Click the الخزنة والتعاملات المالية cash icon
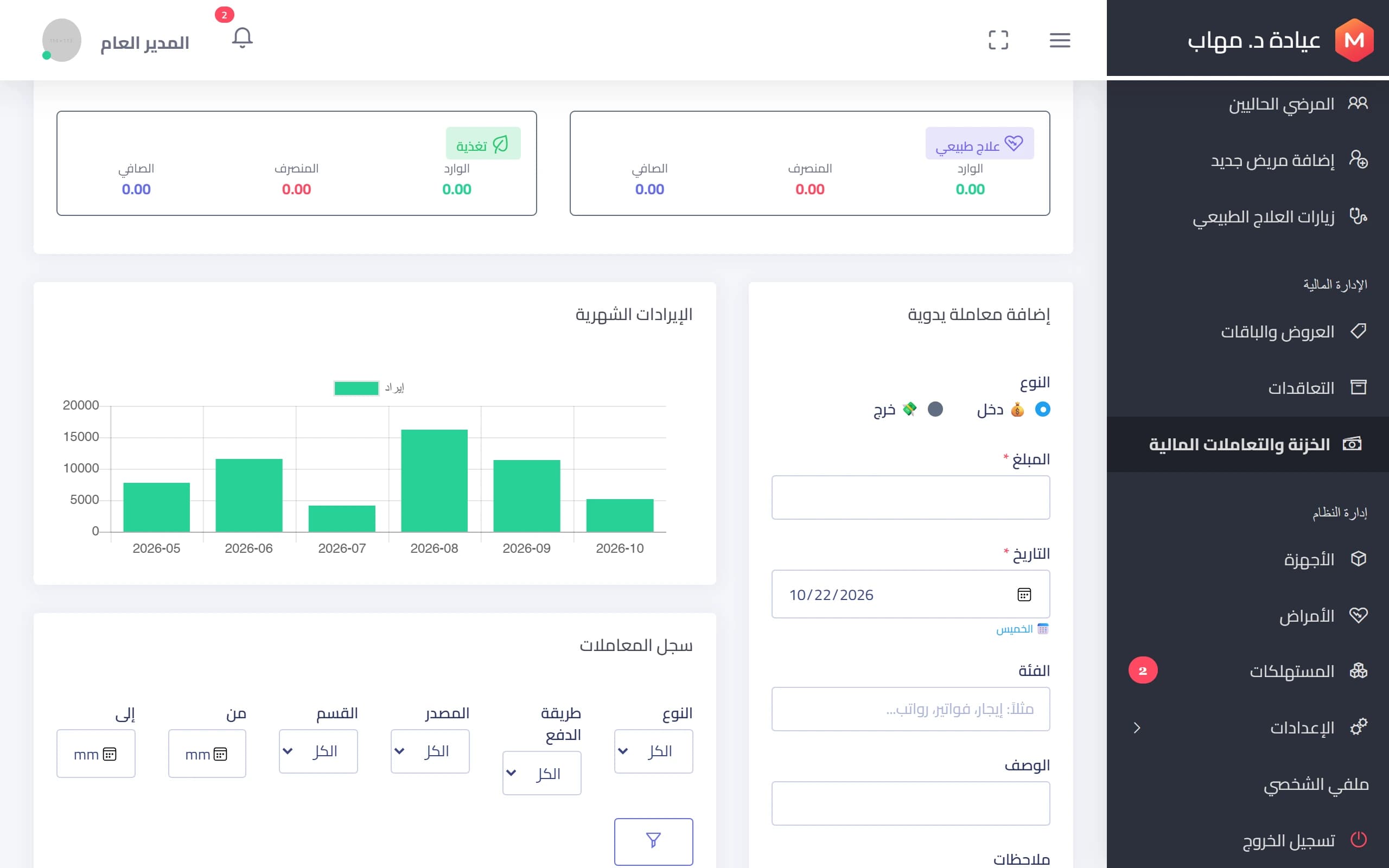The image size is (1389, 868). click(x=1352, y=444)
